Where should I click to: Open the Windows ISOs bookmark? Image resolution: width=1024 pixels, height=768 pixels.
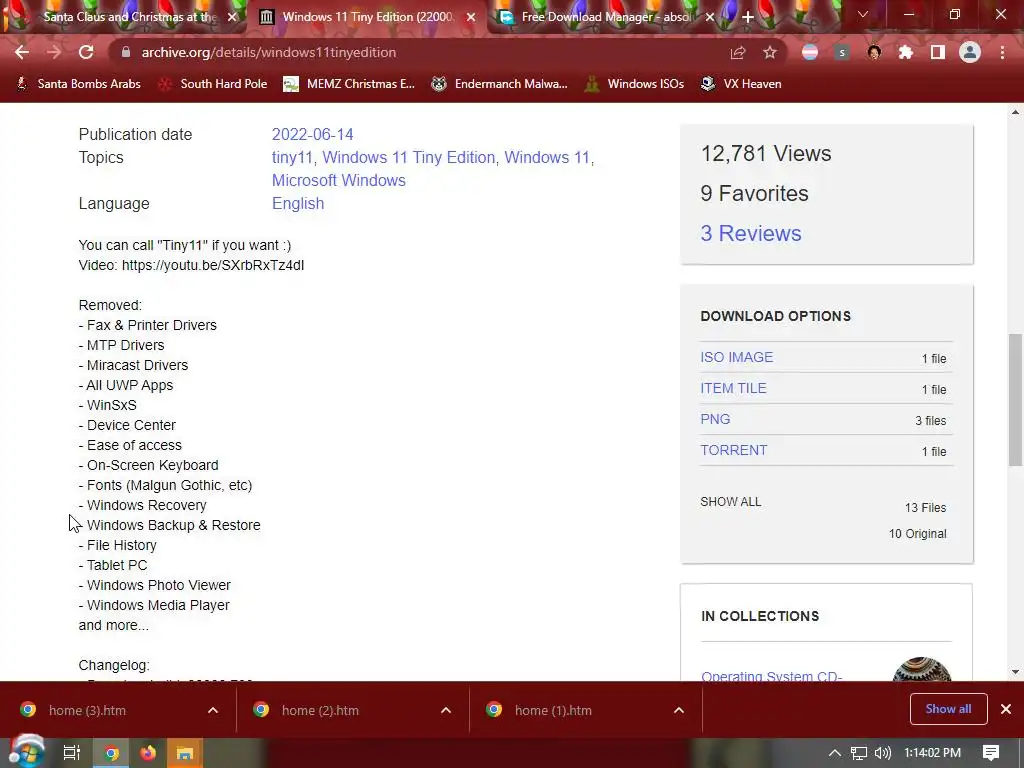[634, 84]
